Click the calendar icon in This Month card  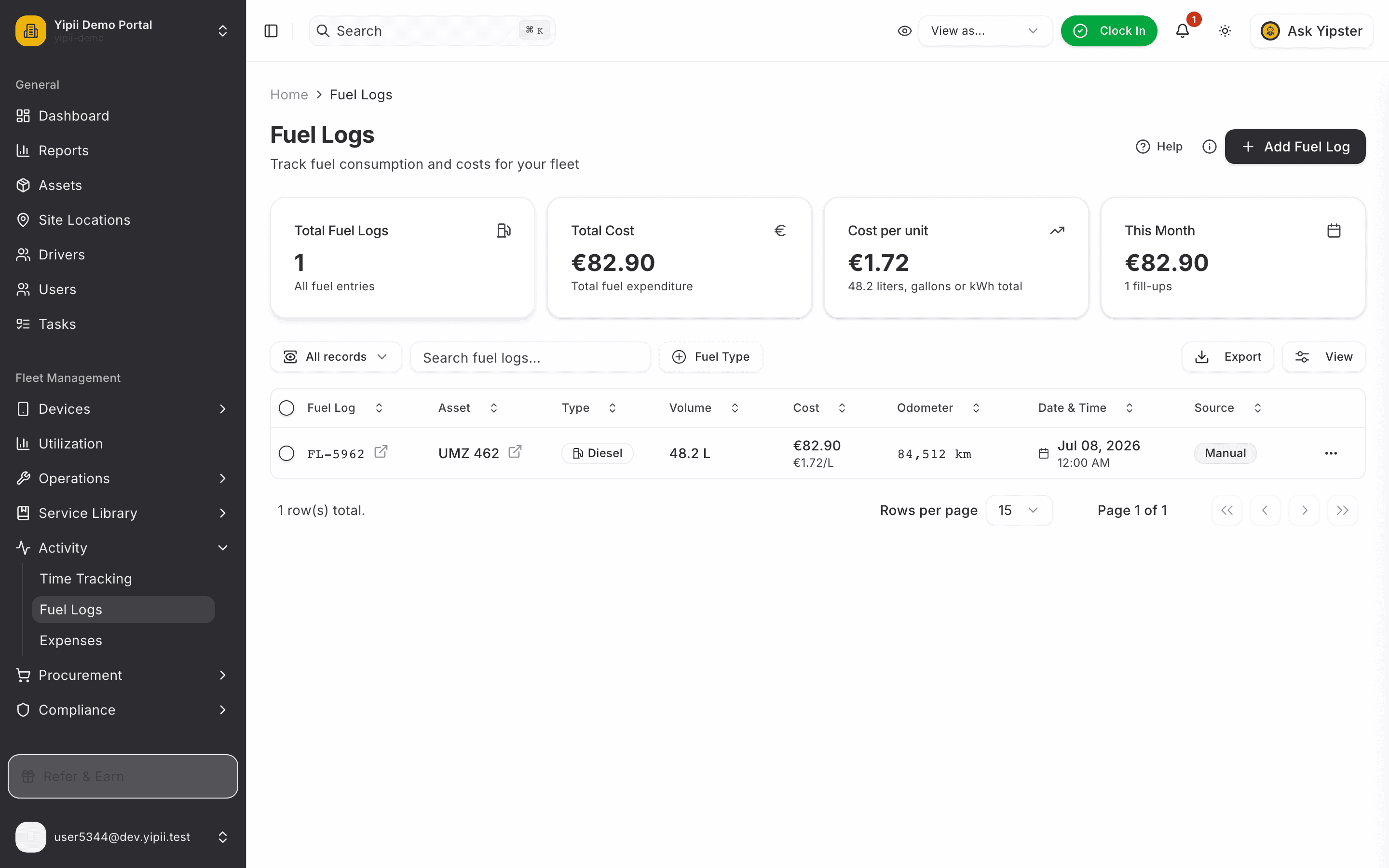pyautogui.click(x=1334, y=231)
